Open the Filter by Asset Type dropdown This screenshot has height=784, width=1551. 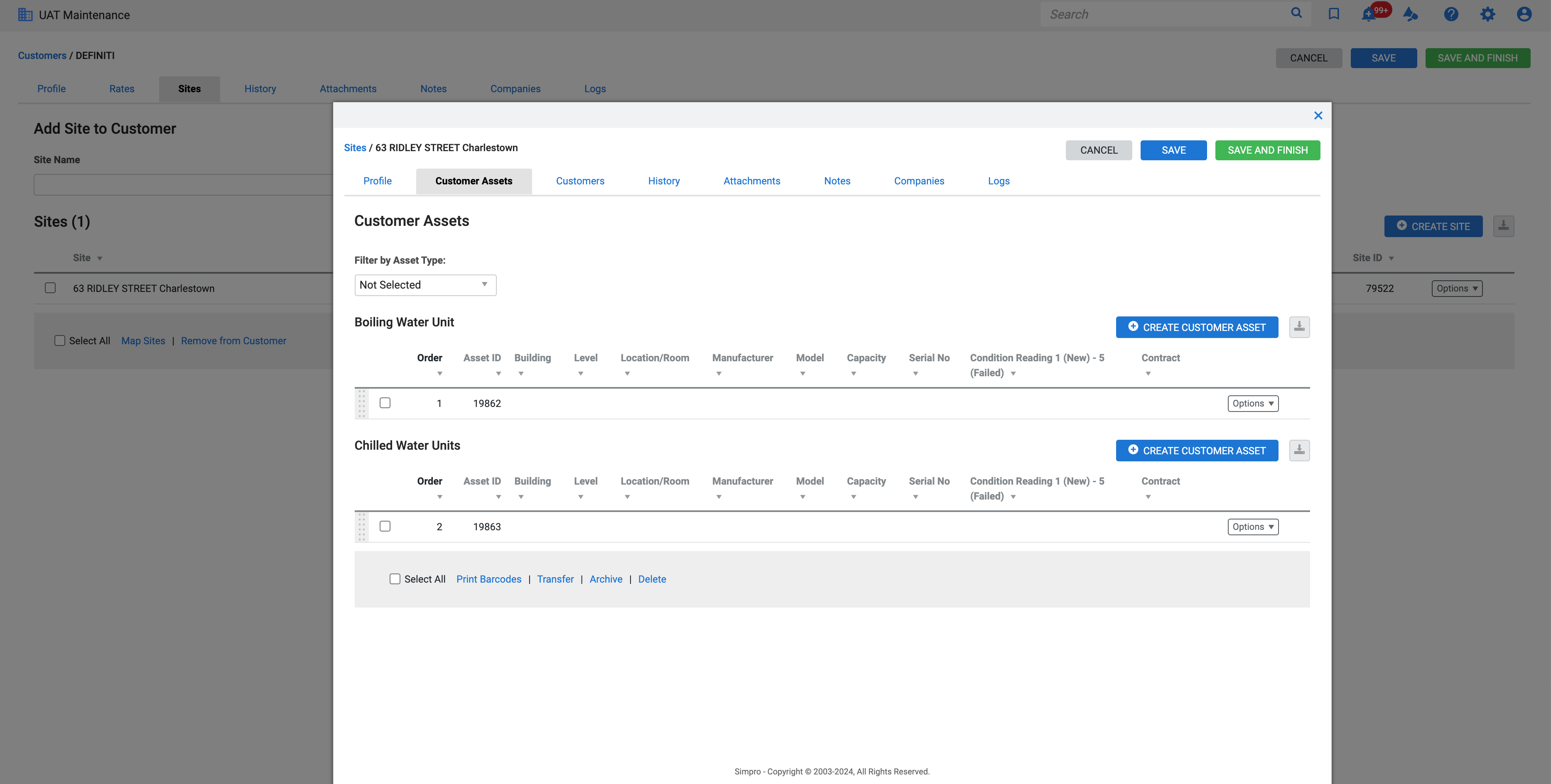click(x=425, y=285)
